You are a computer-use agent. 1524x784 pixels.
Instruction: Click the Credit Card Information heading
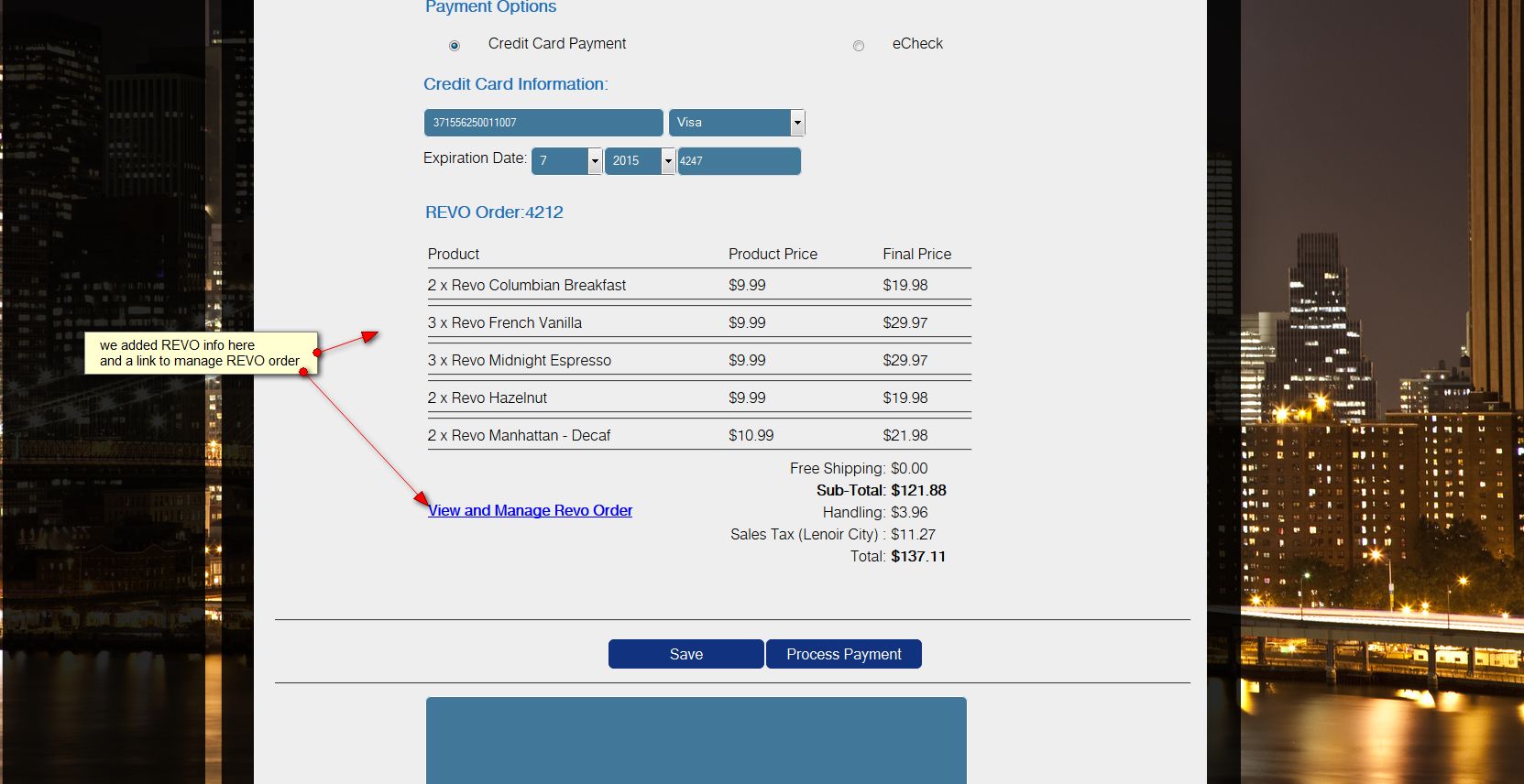tap(516, 84)
